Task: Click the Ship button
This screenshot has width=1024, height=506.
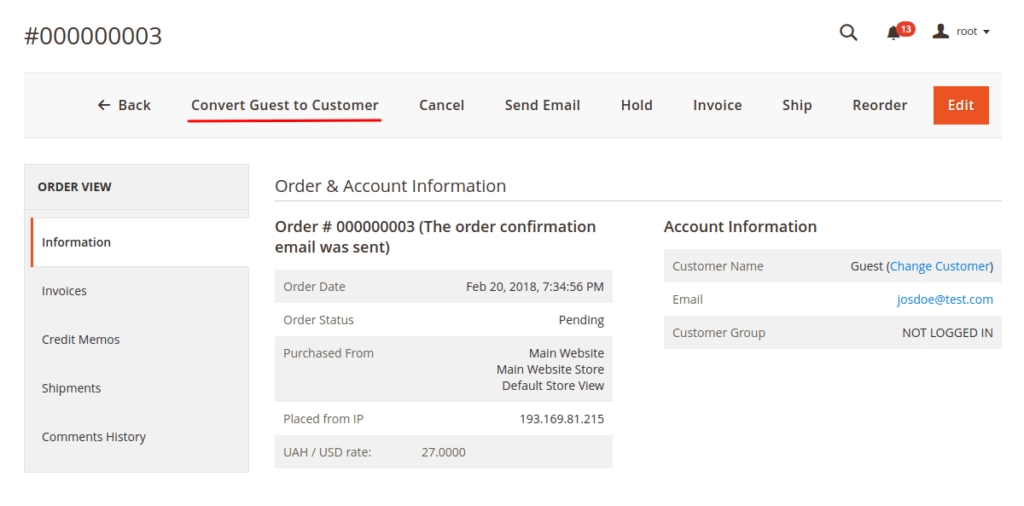Action: tap(797, 105)
